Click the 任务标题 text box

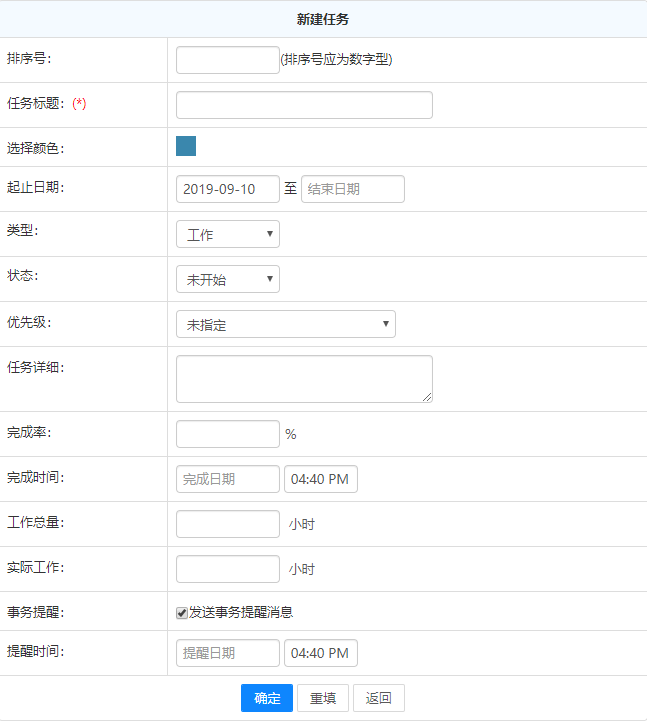pyautogui.click(x=304, y=105)
